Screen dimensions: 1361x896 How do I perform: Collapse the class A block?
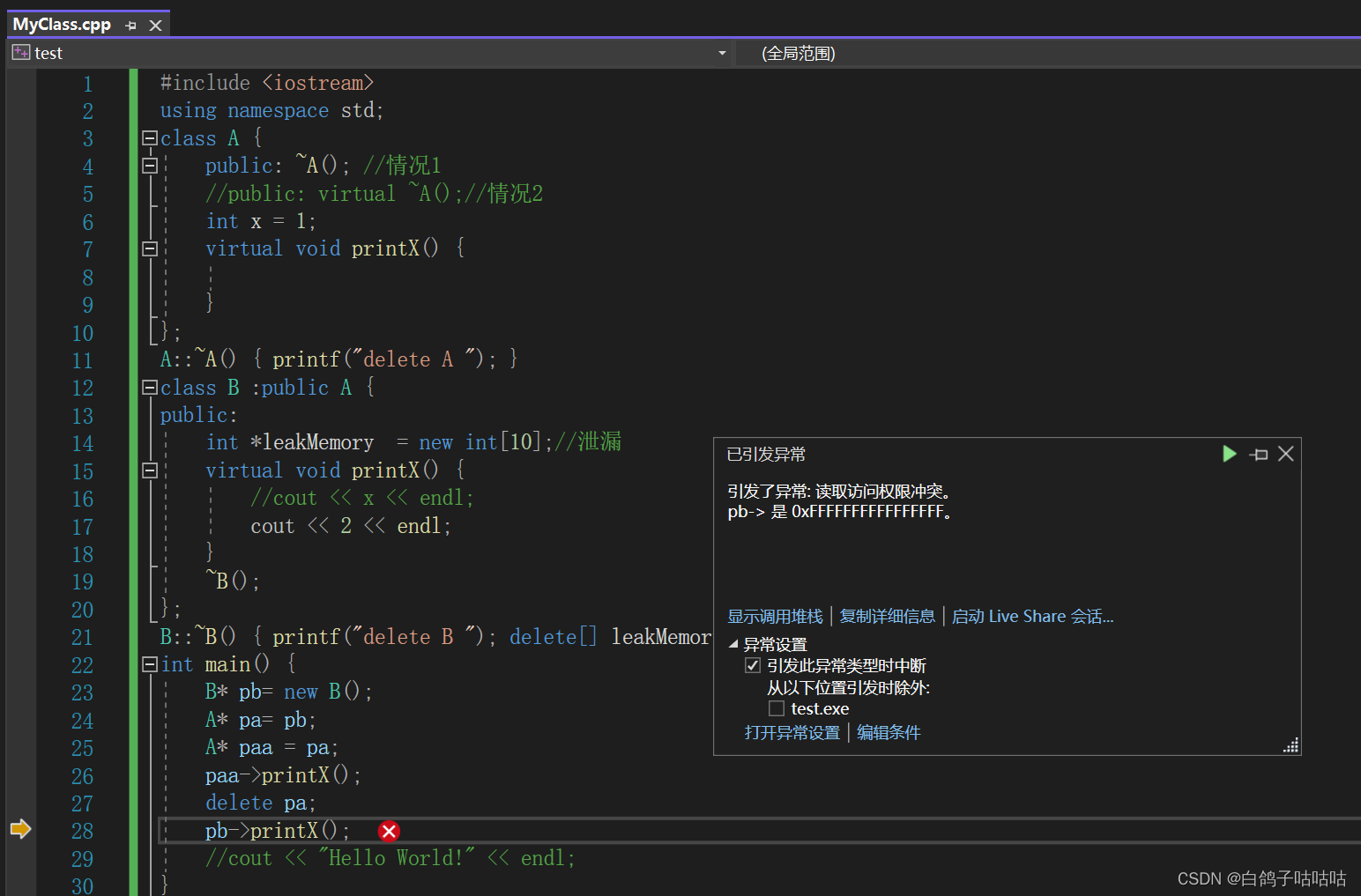pos(150,138)
